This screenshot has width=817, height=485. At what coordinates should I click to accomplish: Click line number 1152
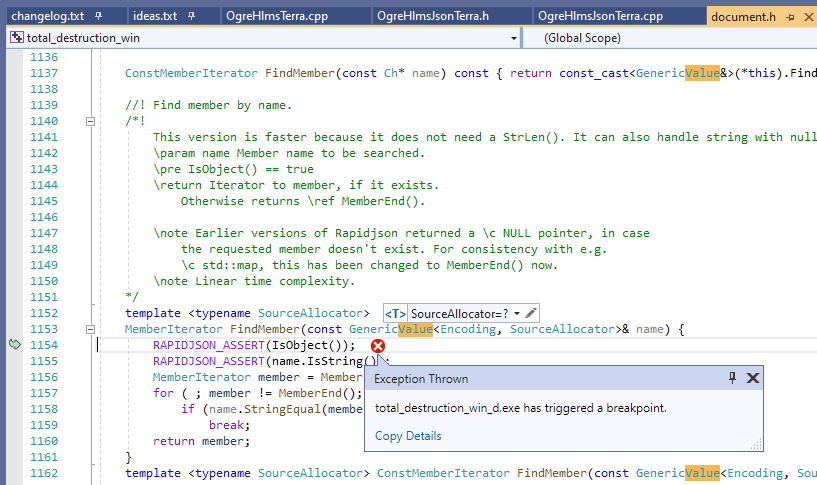pos(44,313)
